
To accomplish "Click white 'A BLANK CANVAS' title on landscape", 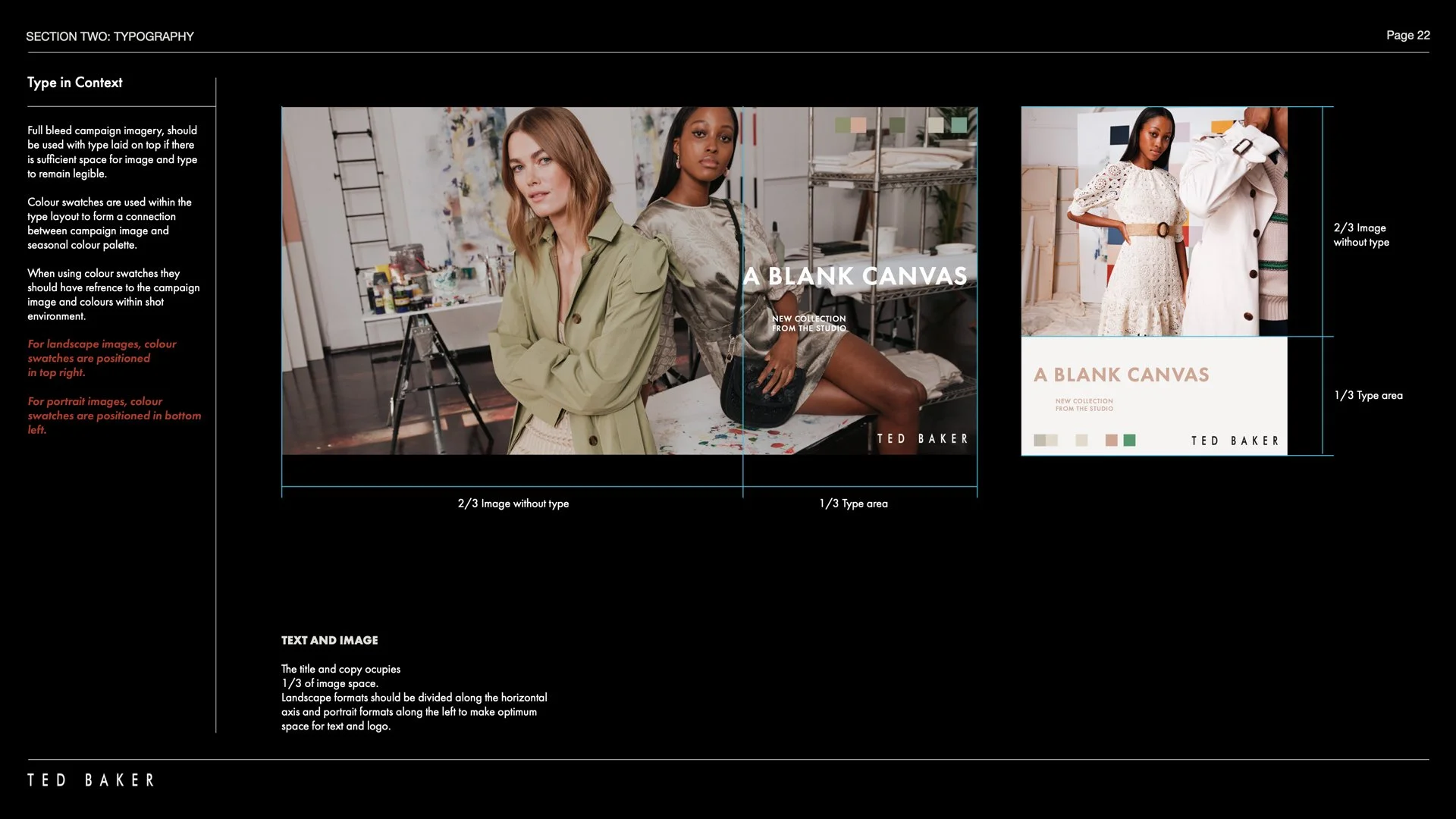I will [855, 277].
